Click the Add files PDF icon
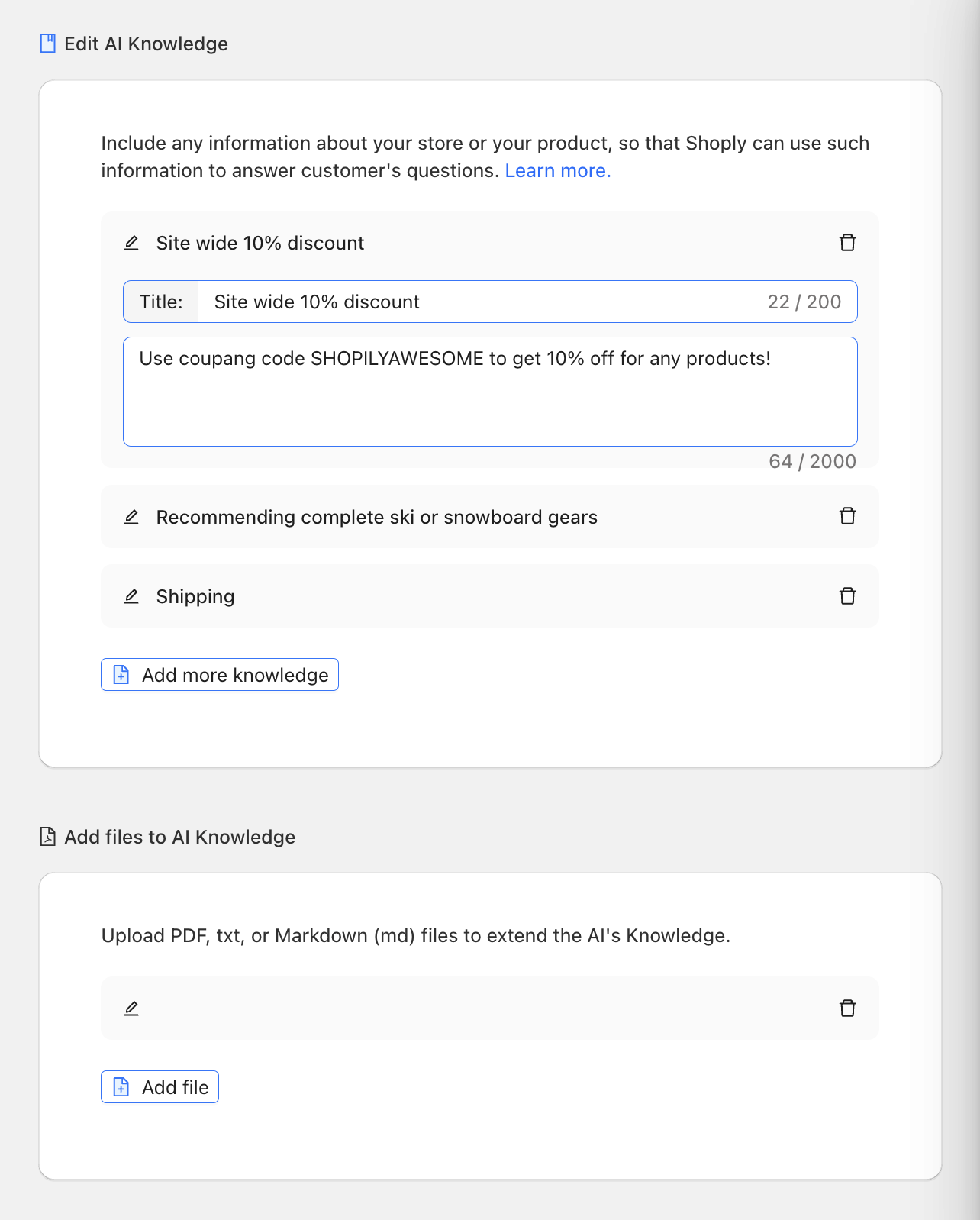 pyautogui.click(x=47, y=837)
